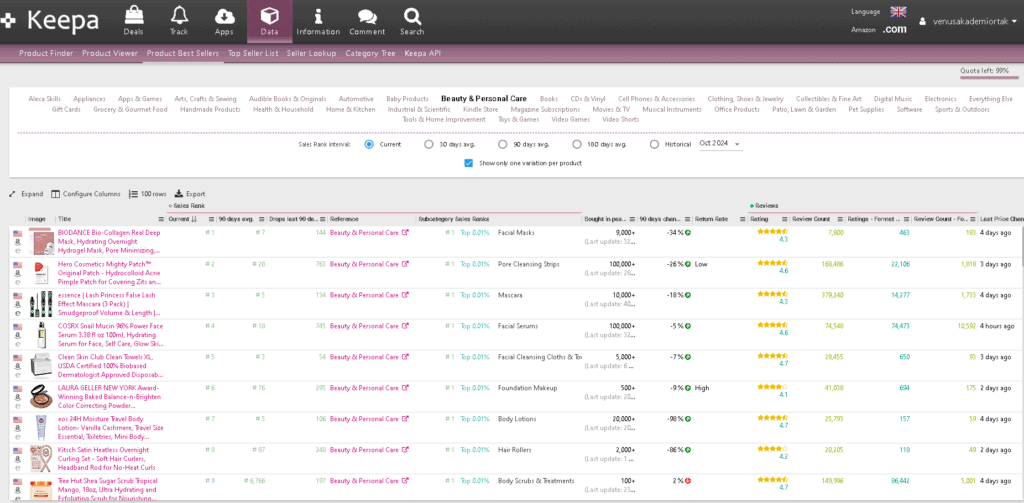1024x503 pixels.
Task: Open the Deals shopping bag icon
Action: [133, 15]
